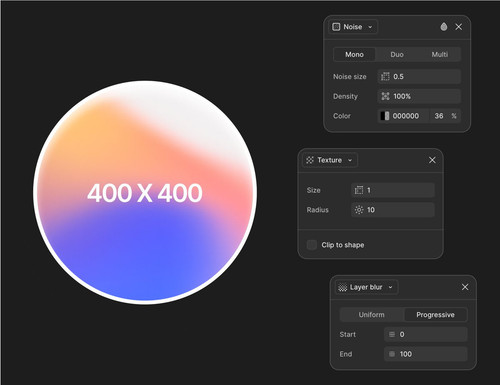The image size is (500, 385).
Task: Click the blend mode droplet icon in Noise panel
Action: pos(444,27)
